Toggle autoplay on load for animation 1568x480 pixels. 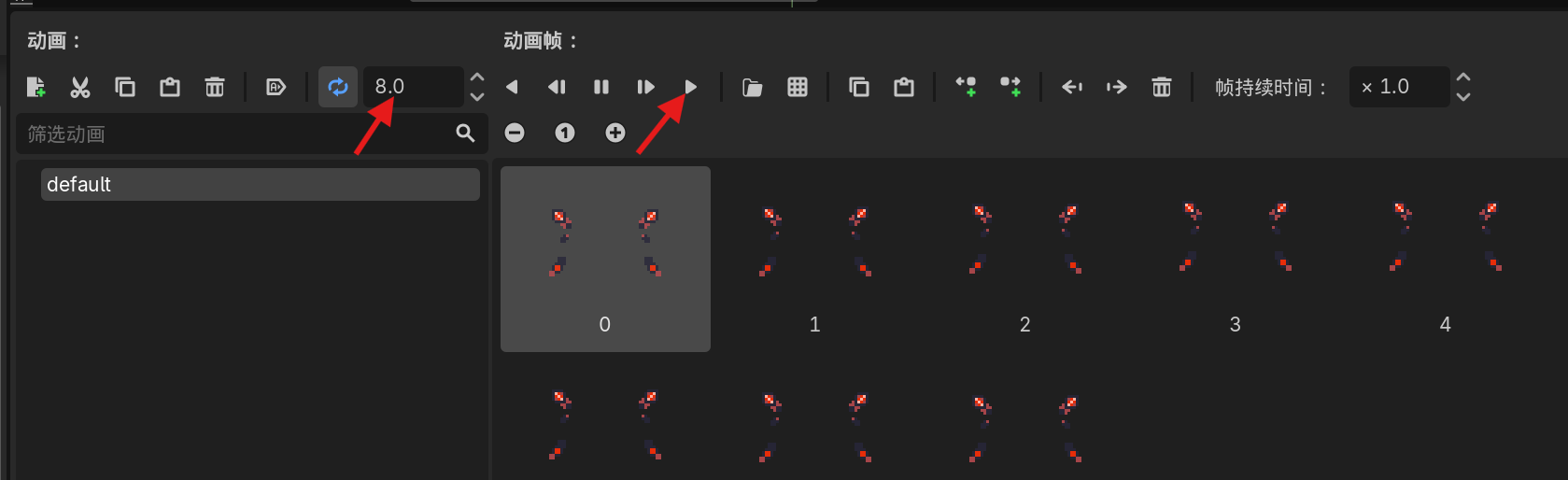pyautogui.click(x=275, y=87)
